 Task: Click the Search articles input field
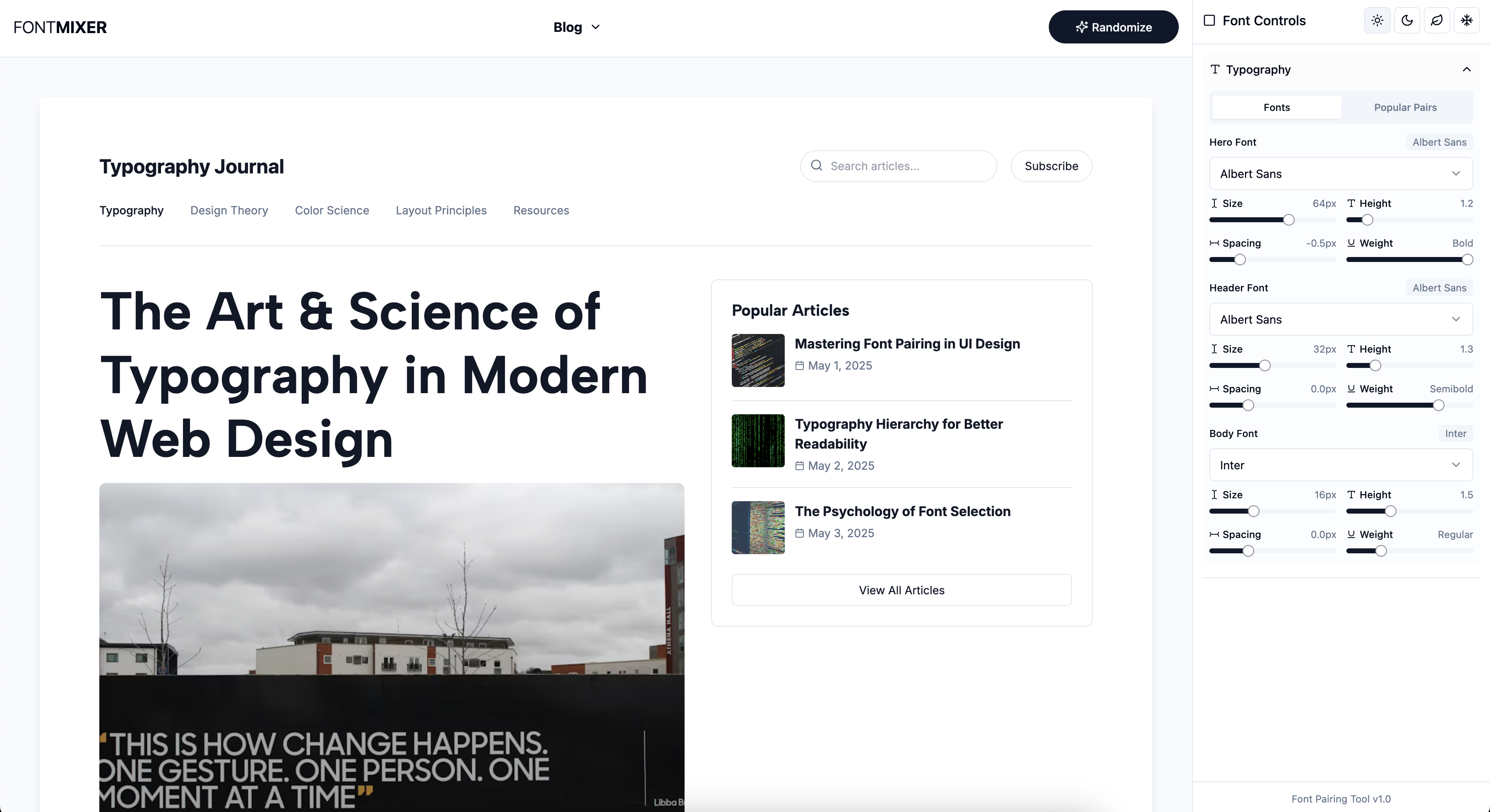pos(898,166)
